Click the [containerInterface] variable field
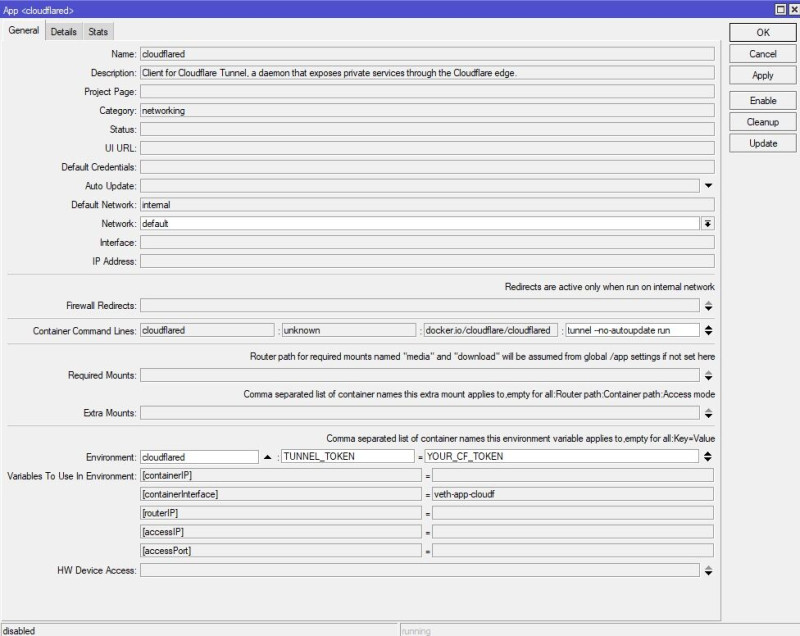 coord(281,494)
